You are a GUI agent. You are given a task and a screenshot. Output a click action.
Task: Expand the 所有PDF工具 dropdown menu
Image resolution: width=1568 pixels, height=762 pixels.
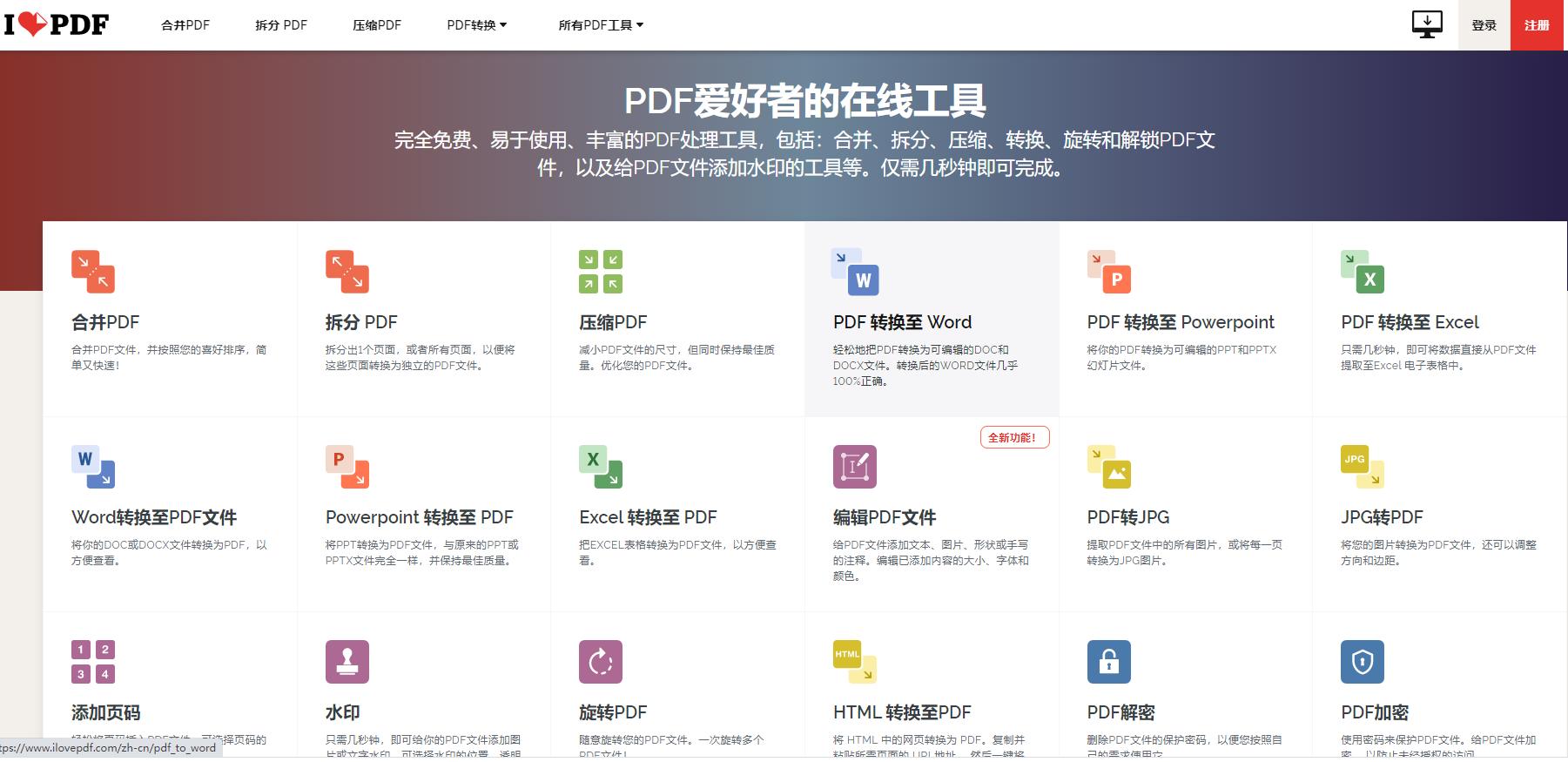[x=601, y=25]
